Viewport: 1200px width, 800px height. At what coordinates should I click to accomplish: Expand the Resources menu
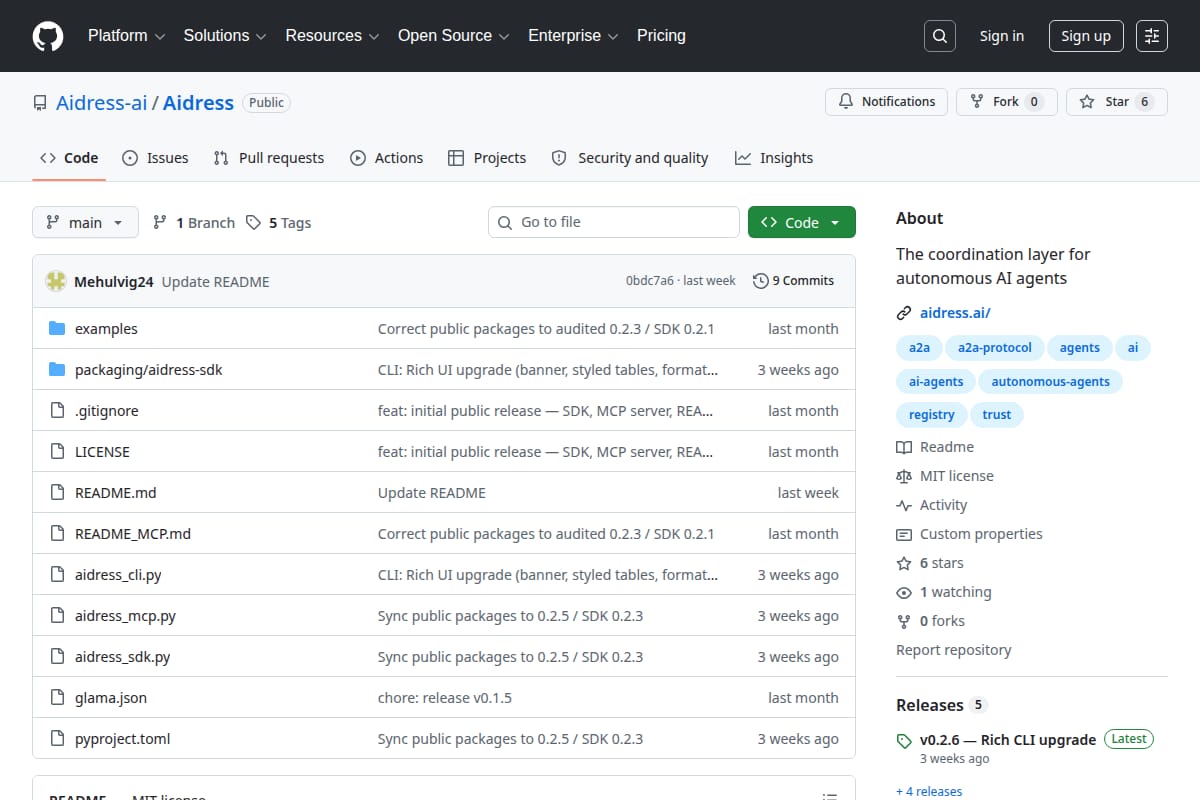point(332,36)
